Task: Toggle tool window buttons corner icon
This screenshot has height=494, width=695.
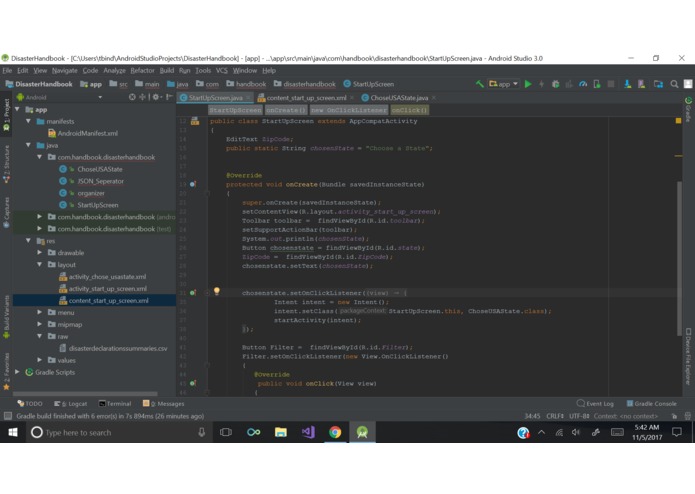Action: click(x=8, y=416)
